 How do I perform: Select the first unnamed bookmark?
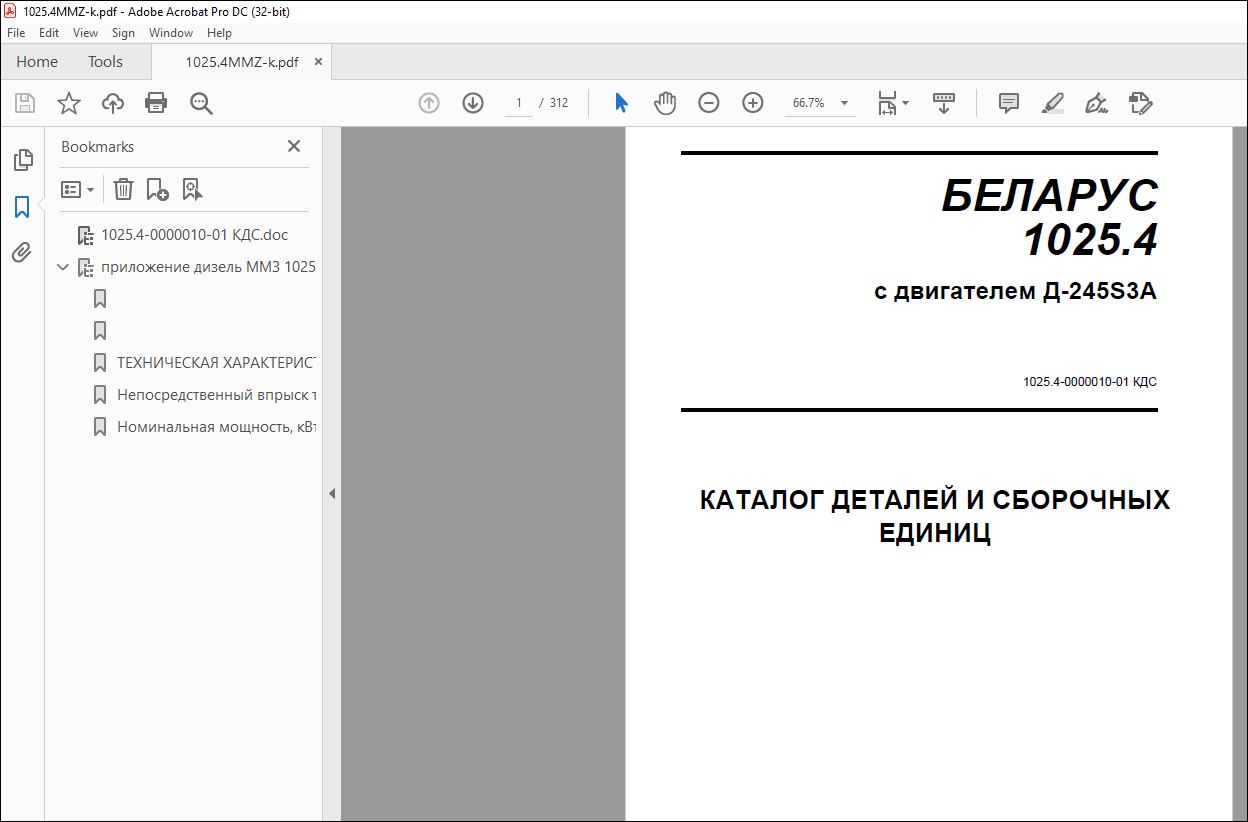[x=100, y=298]
